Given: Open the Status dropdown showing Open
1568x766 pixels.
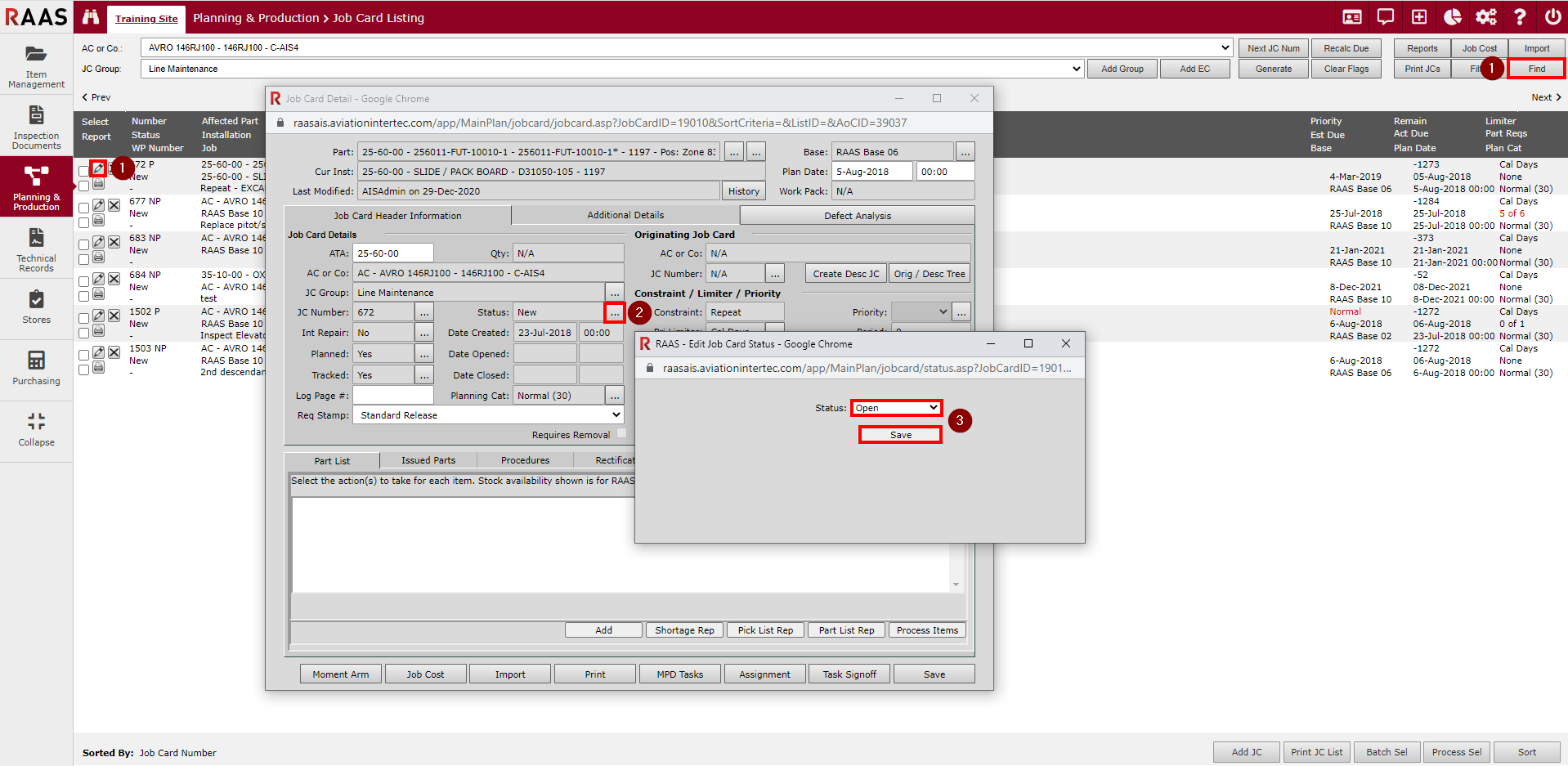Looking at the screenshot, I should tap(896, 408).
